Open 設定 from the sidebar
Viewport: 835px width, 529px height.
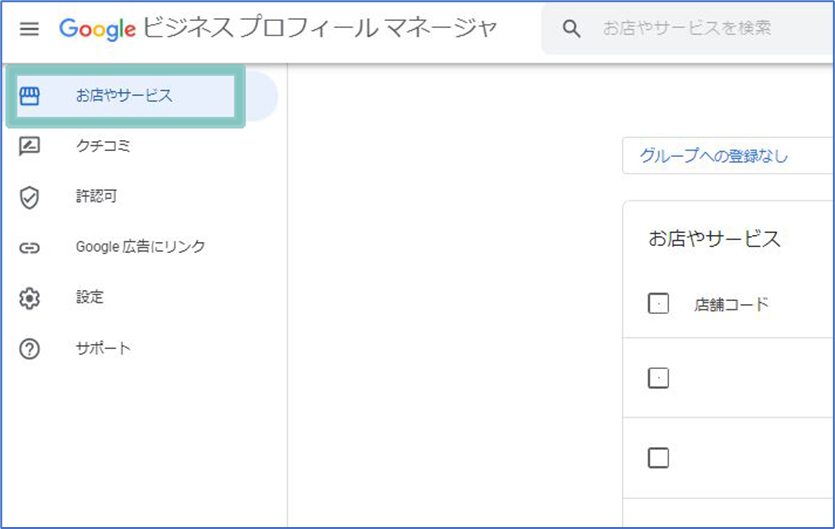pos(89,297)
